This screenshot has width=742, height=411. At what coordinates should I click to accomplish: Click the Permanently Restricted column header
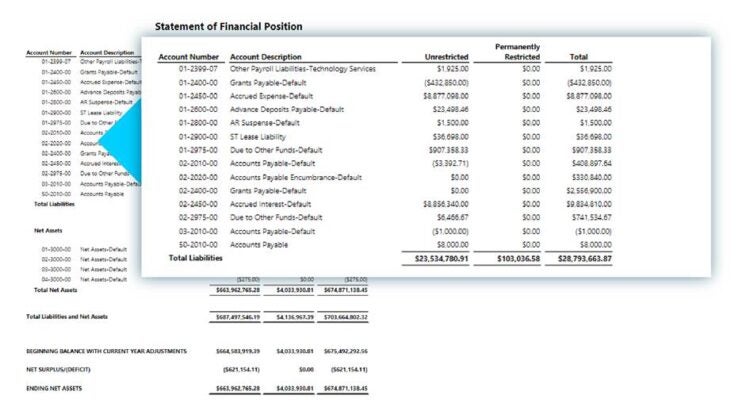click(517, 52)
